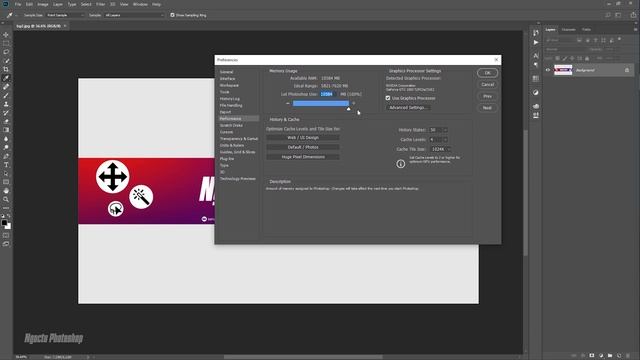The height and width of the screenshot is (360, 640).
Task: Open the Actions panel play icon
Action: (x=536, y=42)
